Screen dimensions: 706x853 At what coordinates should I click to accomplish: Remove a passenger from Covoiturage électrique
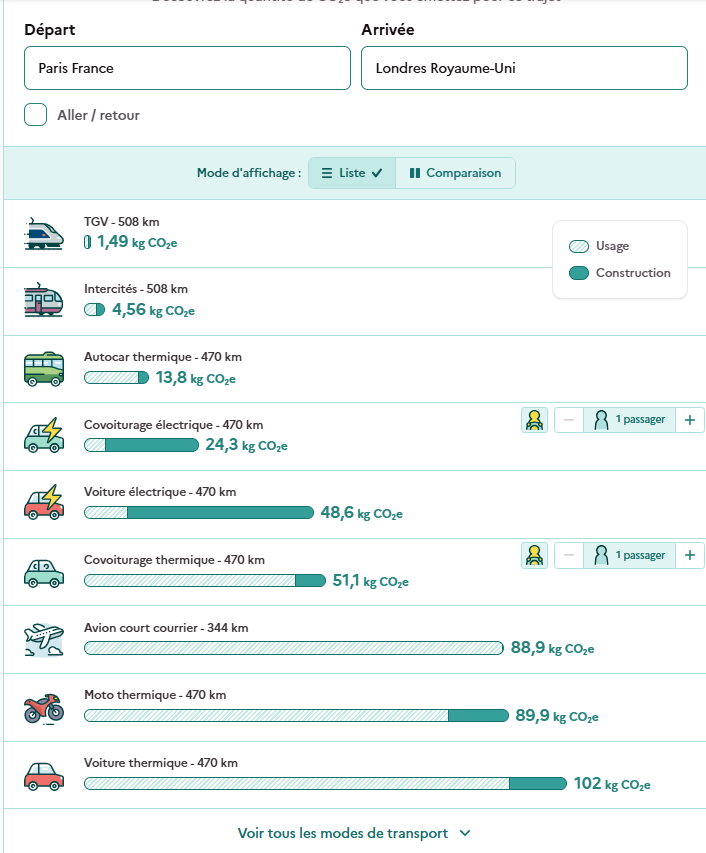pyautogui.click(x=569, y=420)
